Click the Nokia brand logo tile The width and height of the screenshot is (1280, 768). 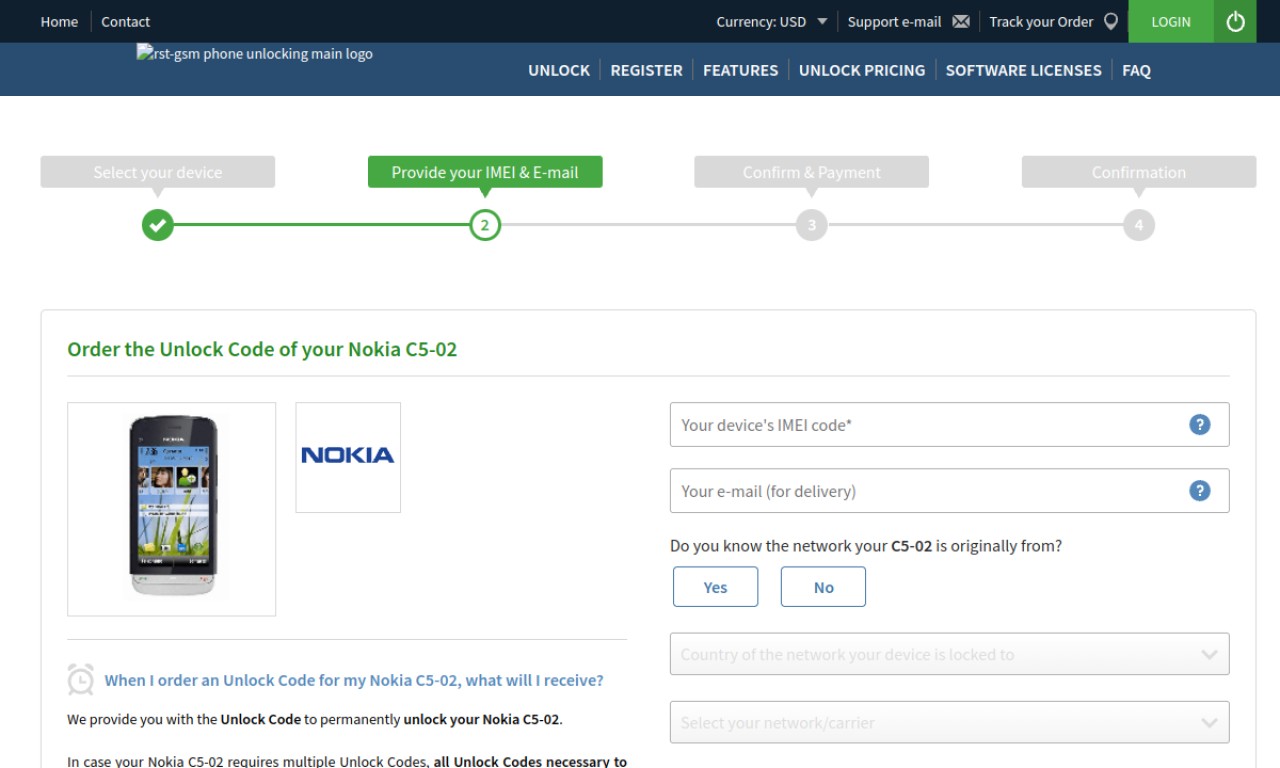click(348, 458)
